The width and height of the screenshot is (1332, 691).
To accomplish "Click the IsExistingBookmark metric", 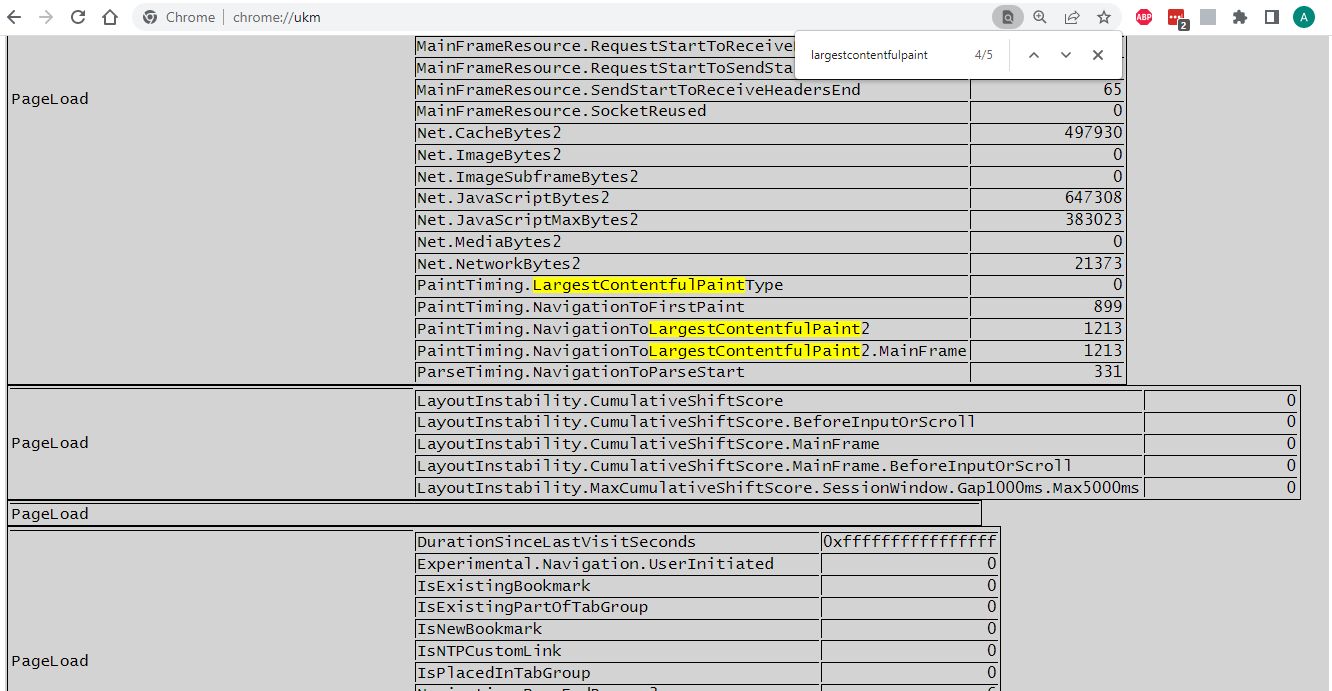I will (503, 586).
